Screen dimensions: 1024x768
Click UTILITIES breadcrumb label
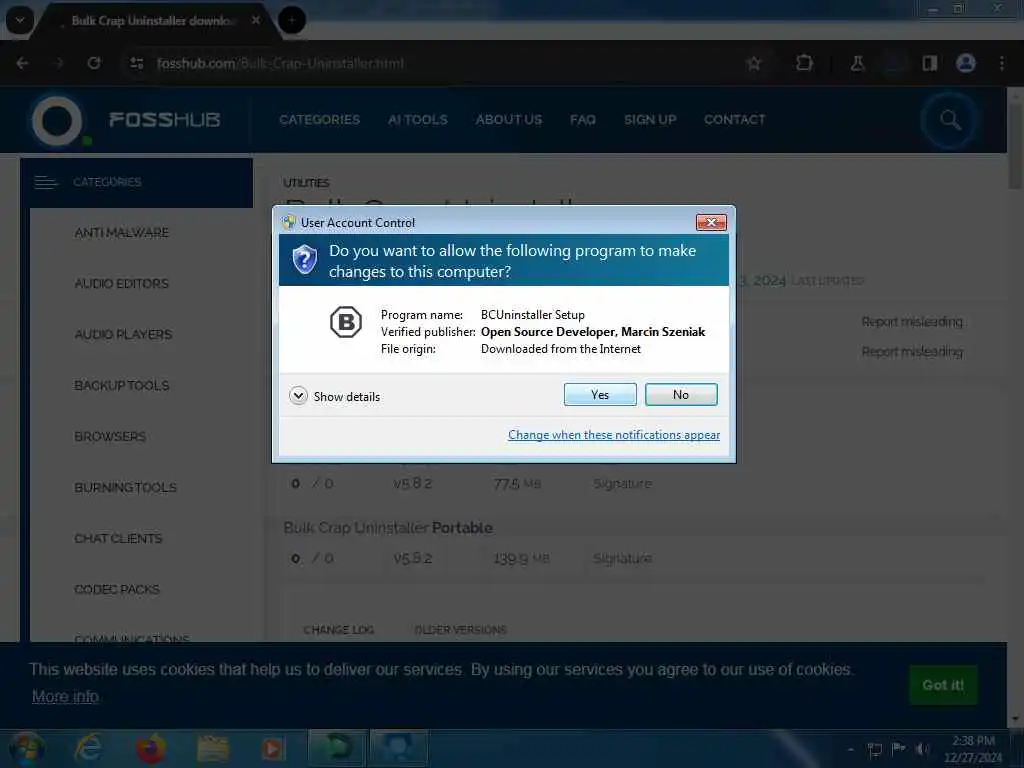pos(306,183)
